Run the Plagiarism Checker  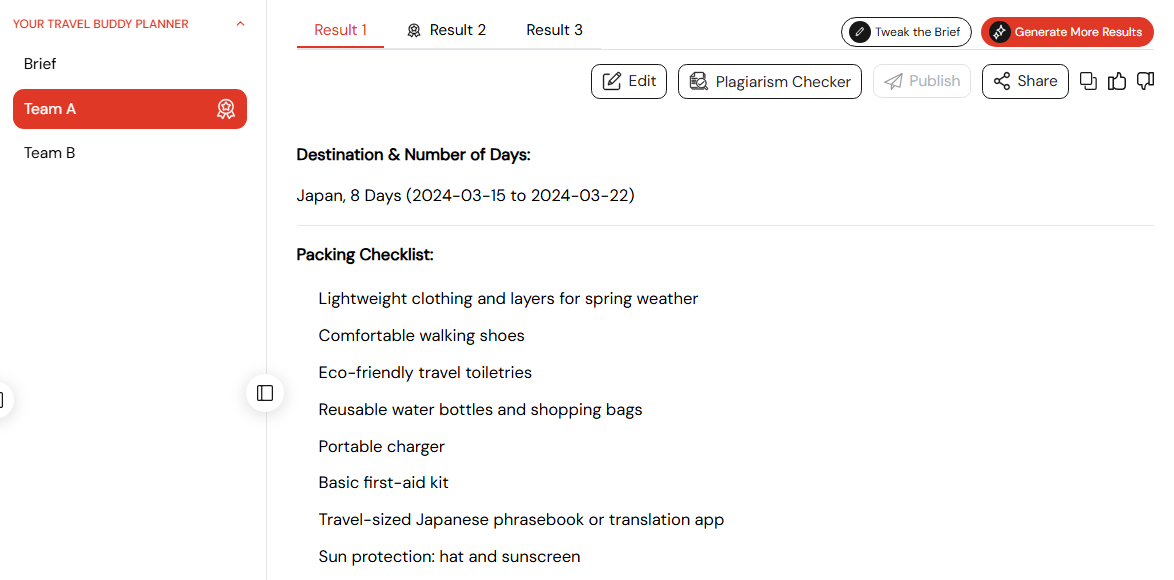pyautogui.click(x=769, y=82)
